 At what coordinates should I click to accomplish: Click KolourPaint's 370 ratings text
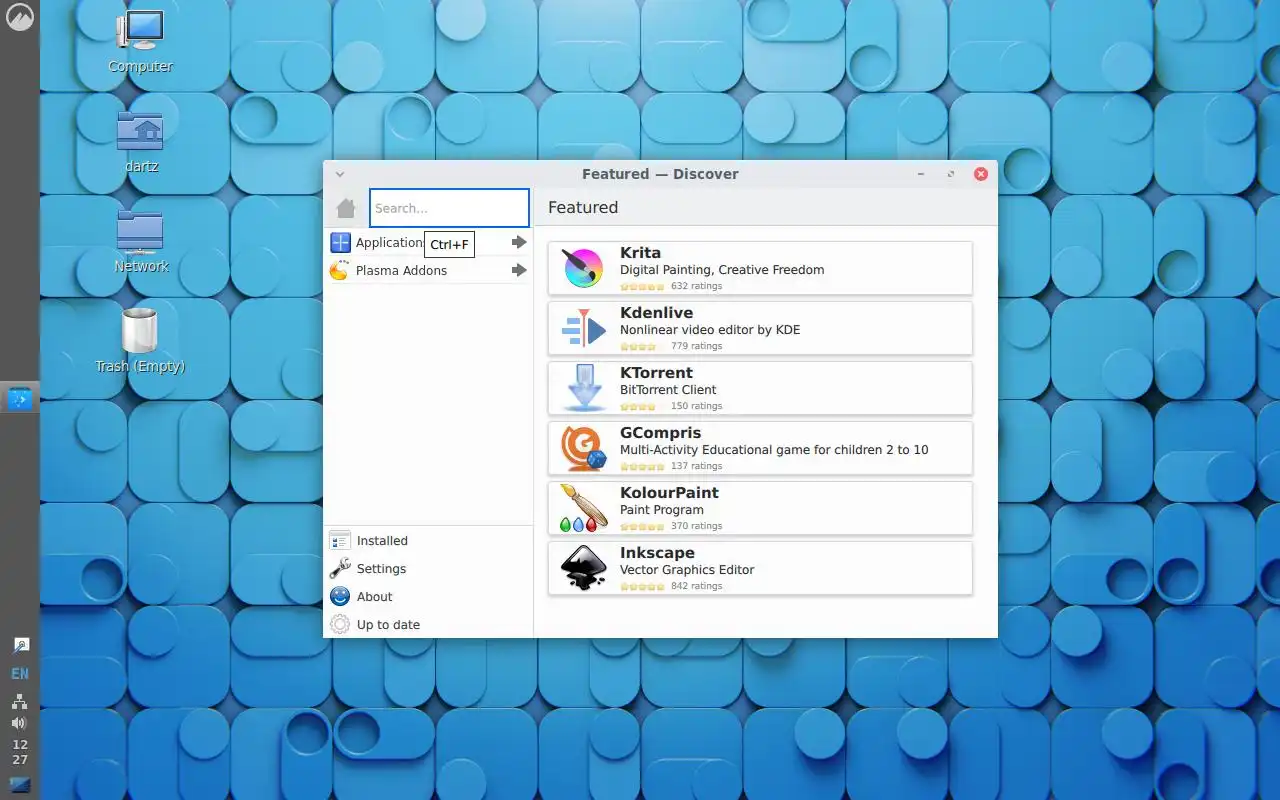(x=696, y=526)
